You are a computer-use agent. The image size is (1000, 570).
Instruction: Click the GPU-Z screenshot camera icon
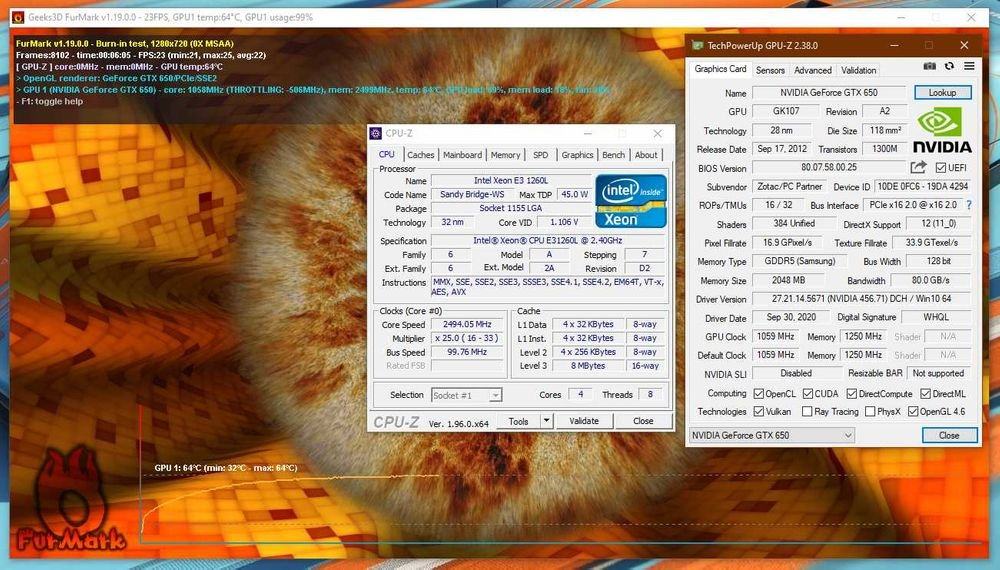point(930,66)
